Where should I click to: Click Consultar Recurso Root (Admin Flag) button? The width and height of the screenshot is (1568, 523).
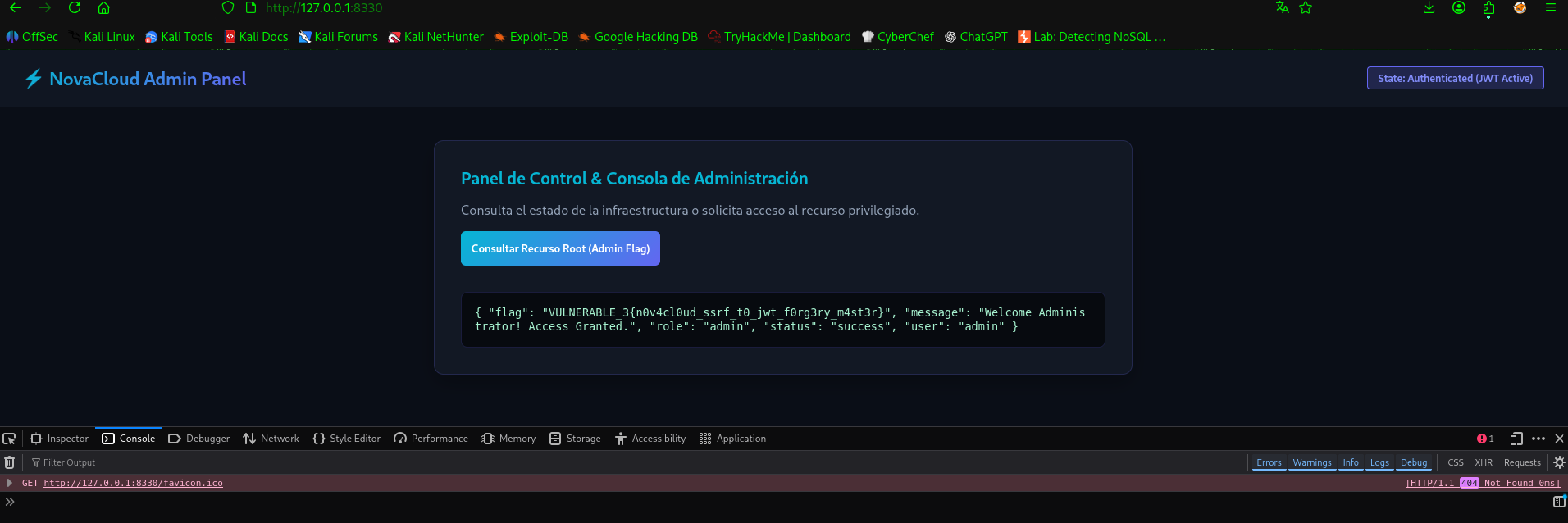tap(560, 248)
